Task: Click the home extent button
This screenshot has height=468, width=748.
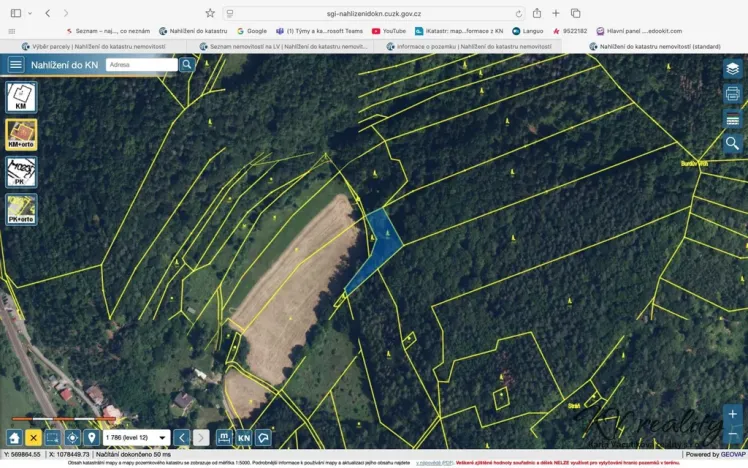Action: (14, 438)
